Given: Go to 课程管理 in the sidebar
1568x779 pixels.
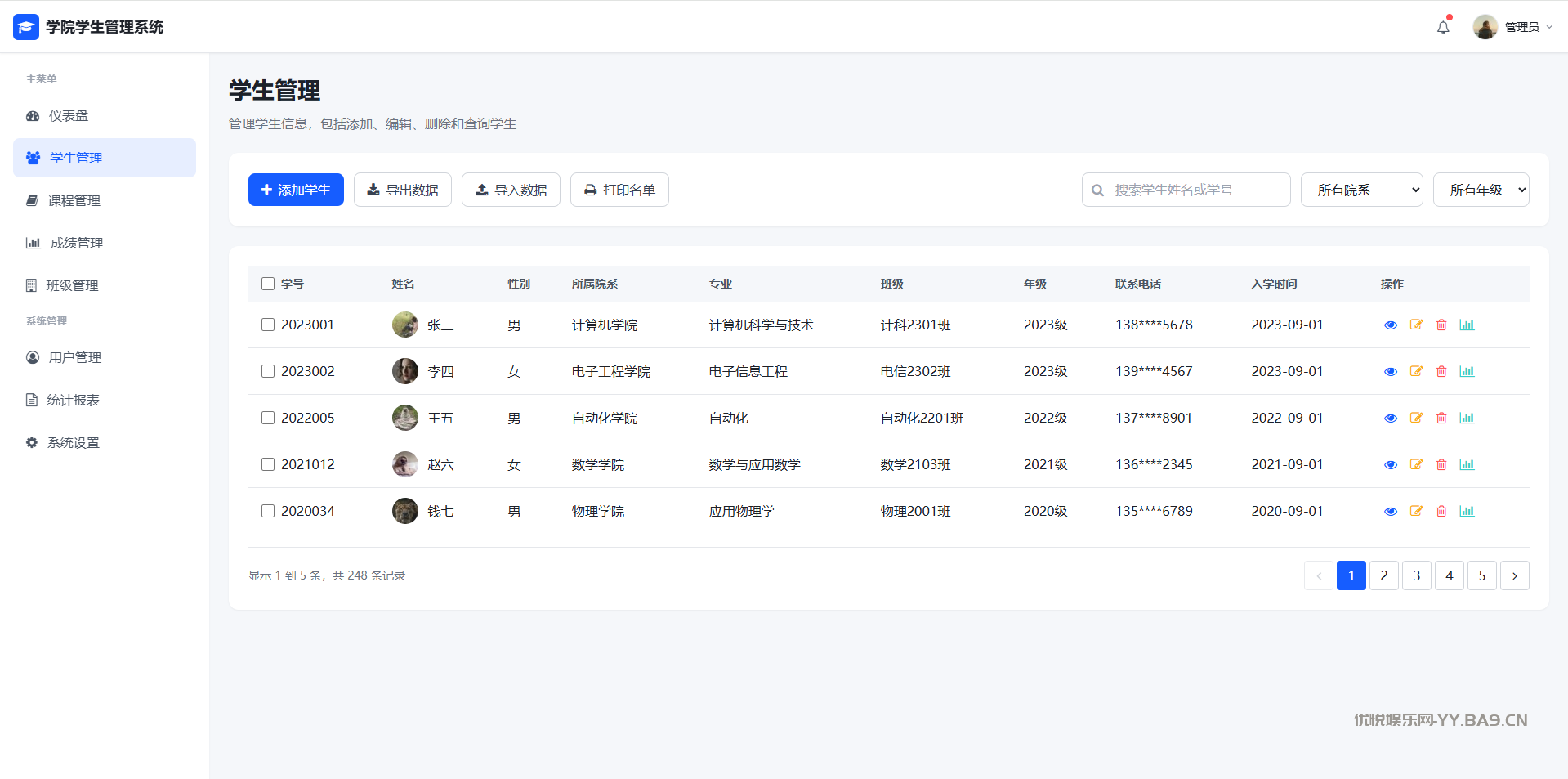Looking at the screenshot, I should pos(74,200).
